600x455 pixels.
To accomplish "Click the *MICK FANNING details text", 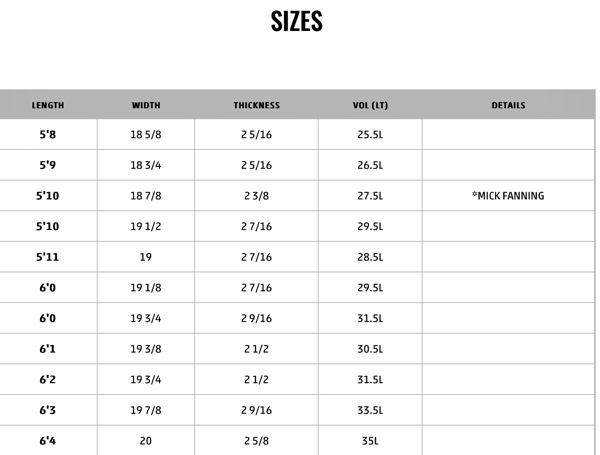I will (x=508, y=196).
